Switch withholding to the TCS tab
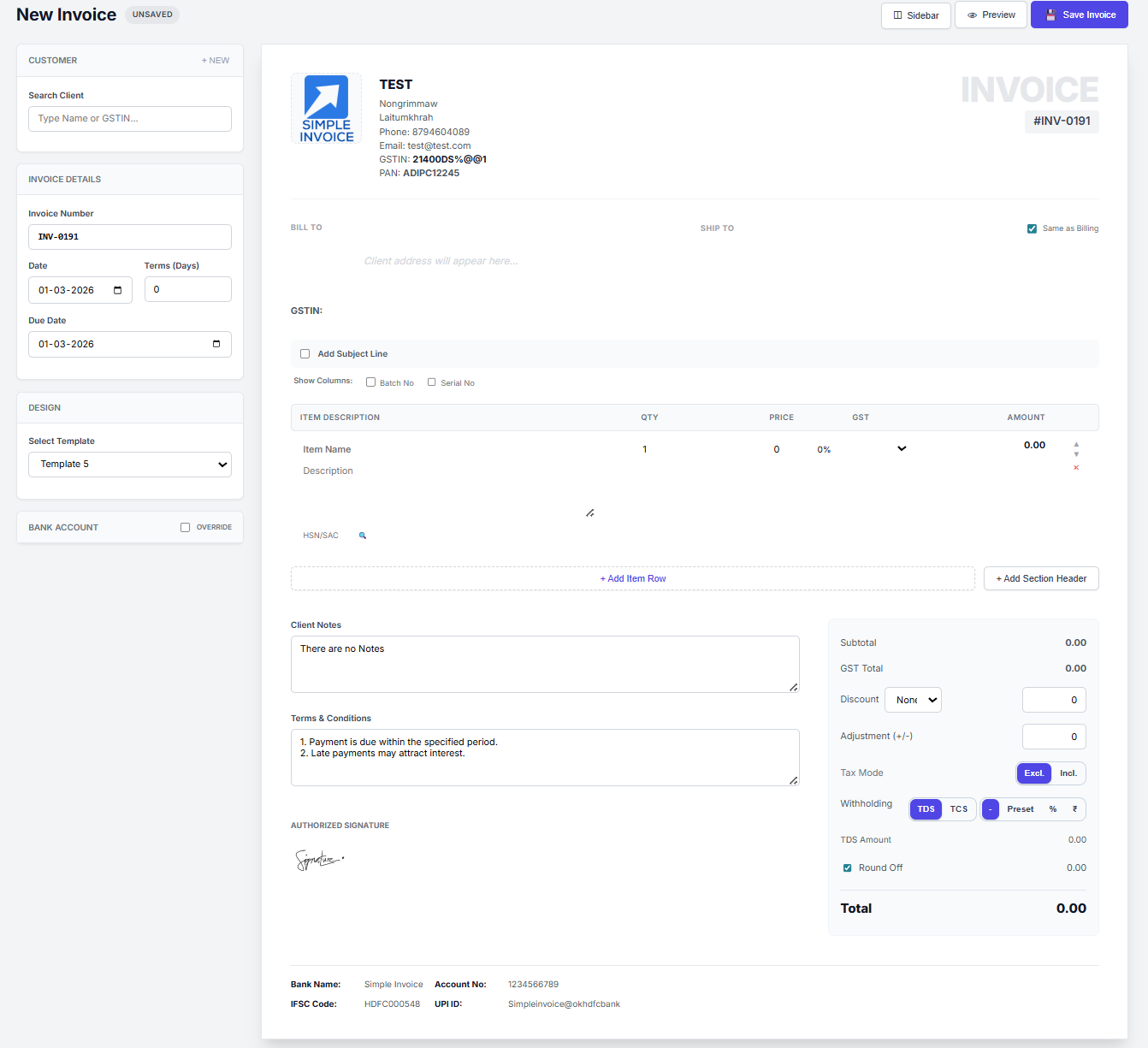 coord(959,808)
